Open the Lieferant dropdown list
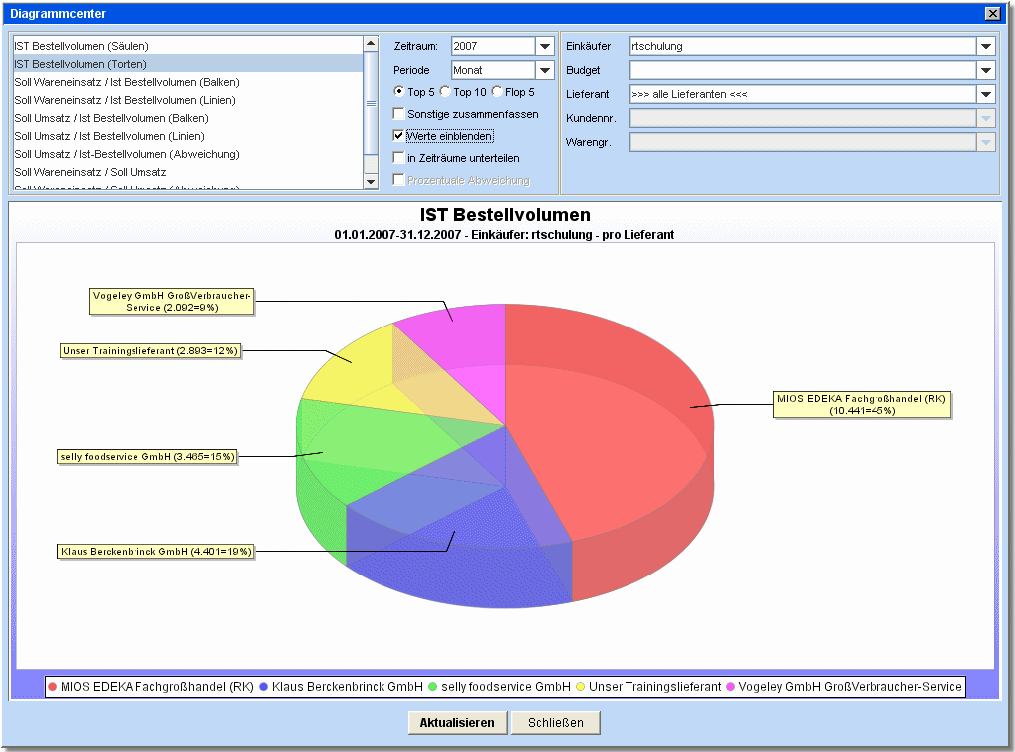Screen dimensions: 1015x752 (986, 95)
